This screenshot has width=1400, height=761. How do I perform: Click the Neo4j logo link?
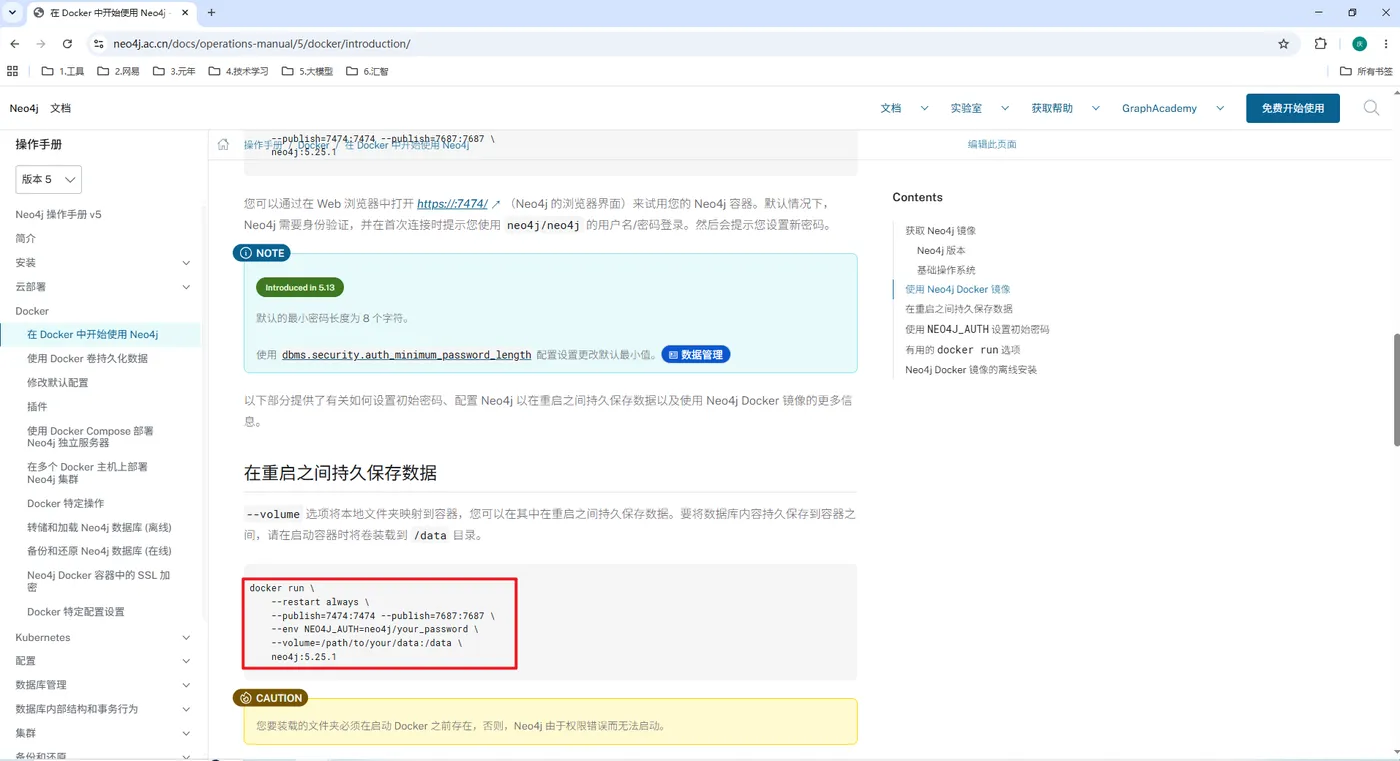[x=24, y=108]
